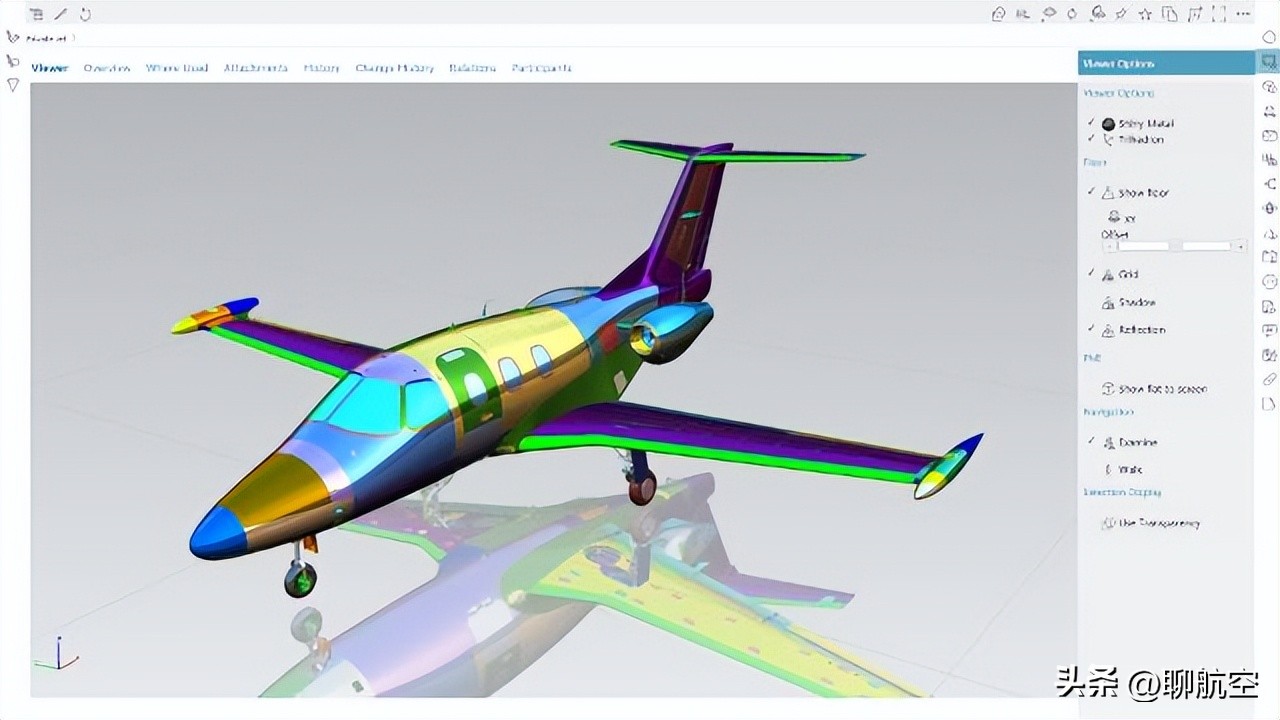
Task: Select the Home view icon in the top toolbar
Action: (1000, 14)
